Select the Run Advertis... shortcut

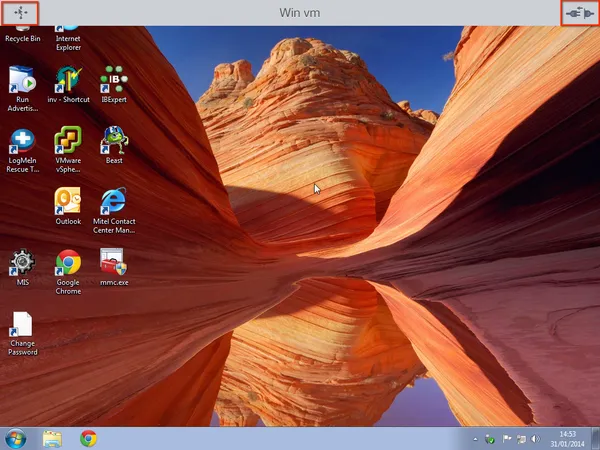click(23, 89)
